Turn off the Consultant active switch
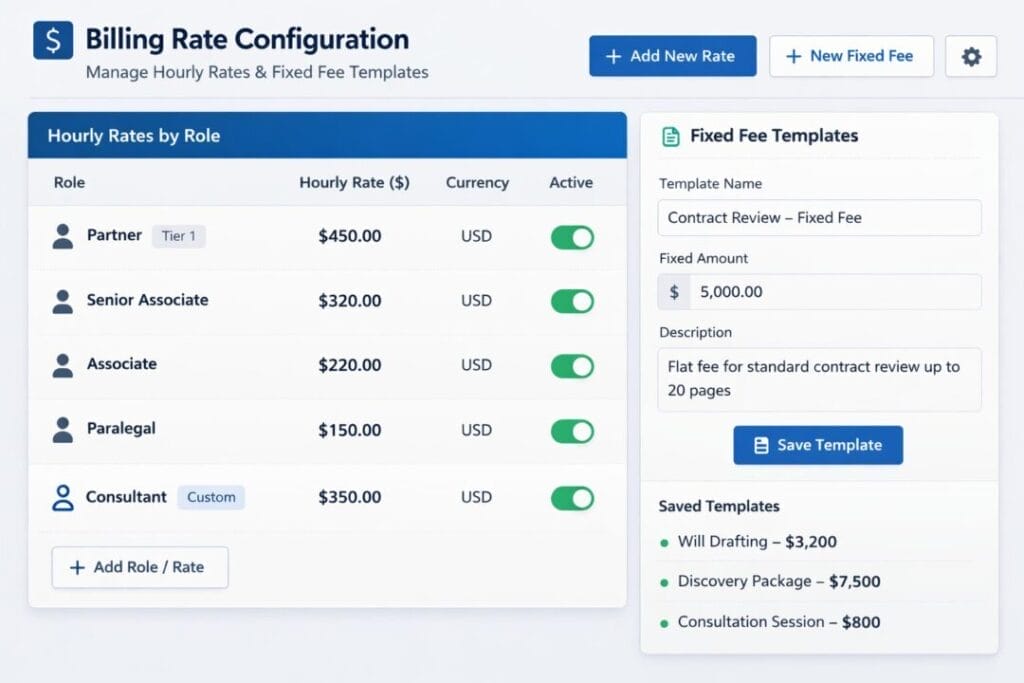The width and height of the screenshot is (1024, 683). pyautogui.click(x=571, y=497)
